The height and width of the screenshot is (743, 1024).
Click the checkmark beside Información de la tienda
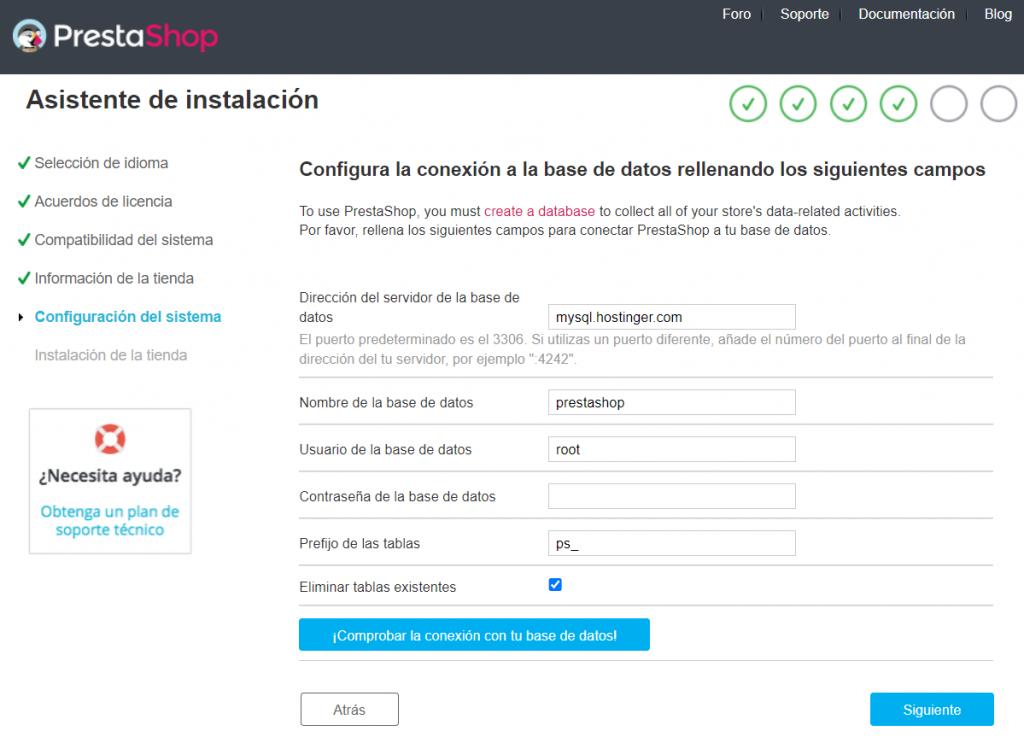click(x=26, y=278)
